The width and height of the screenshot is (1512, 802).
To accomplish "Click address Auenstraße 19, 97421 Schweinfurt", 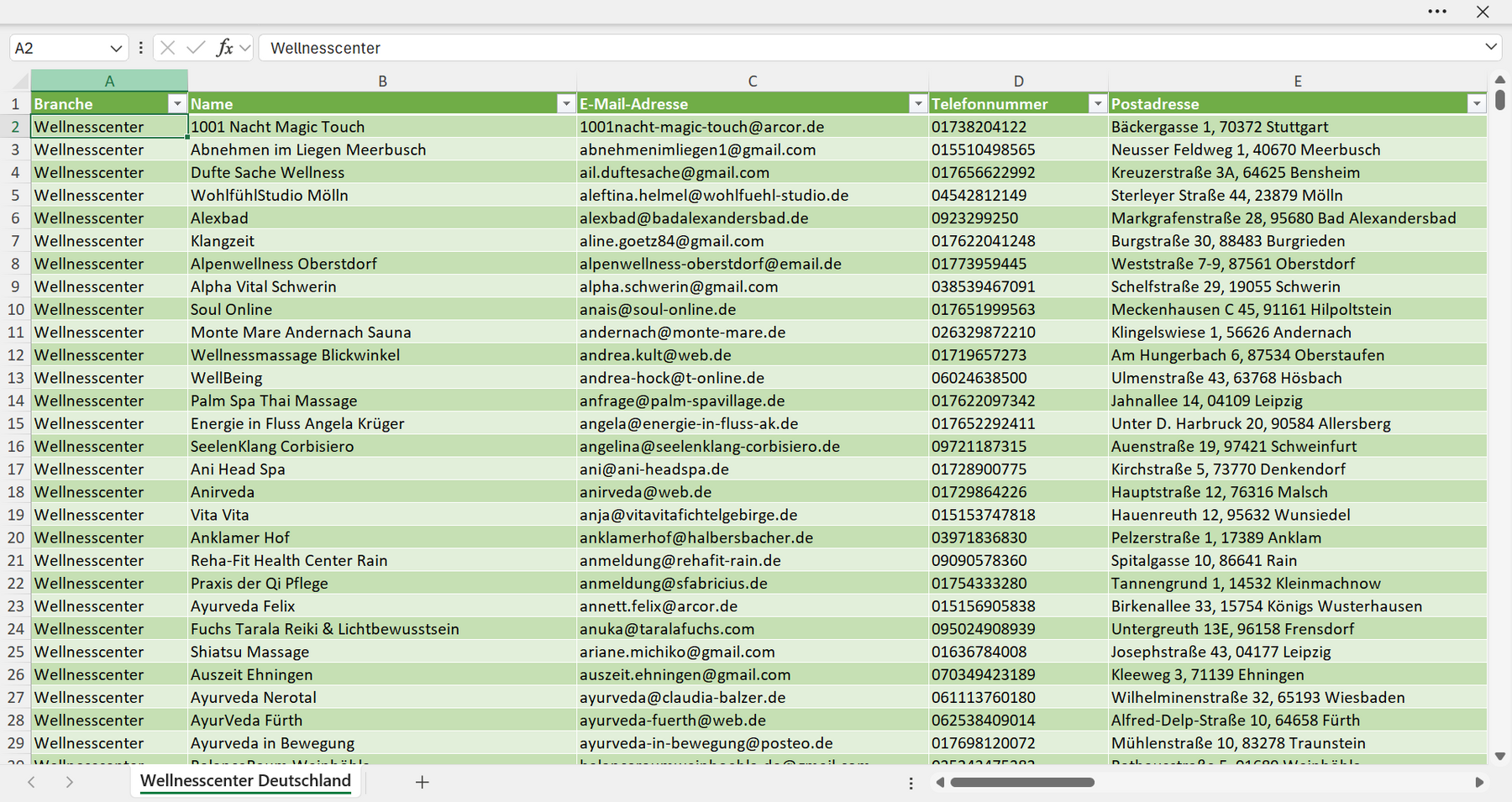I will (1298, 446).
